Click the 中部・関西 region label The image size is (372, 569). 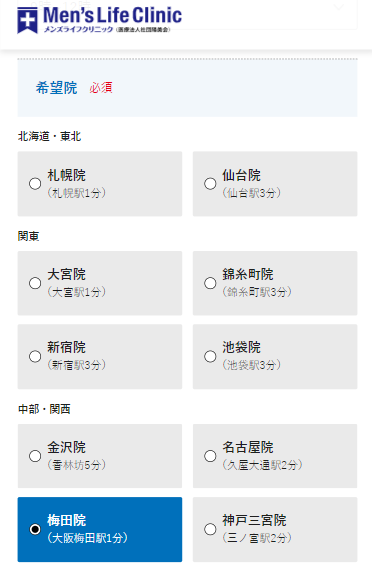coord(44,409)
